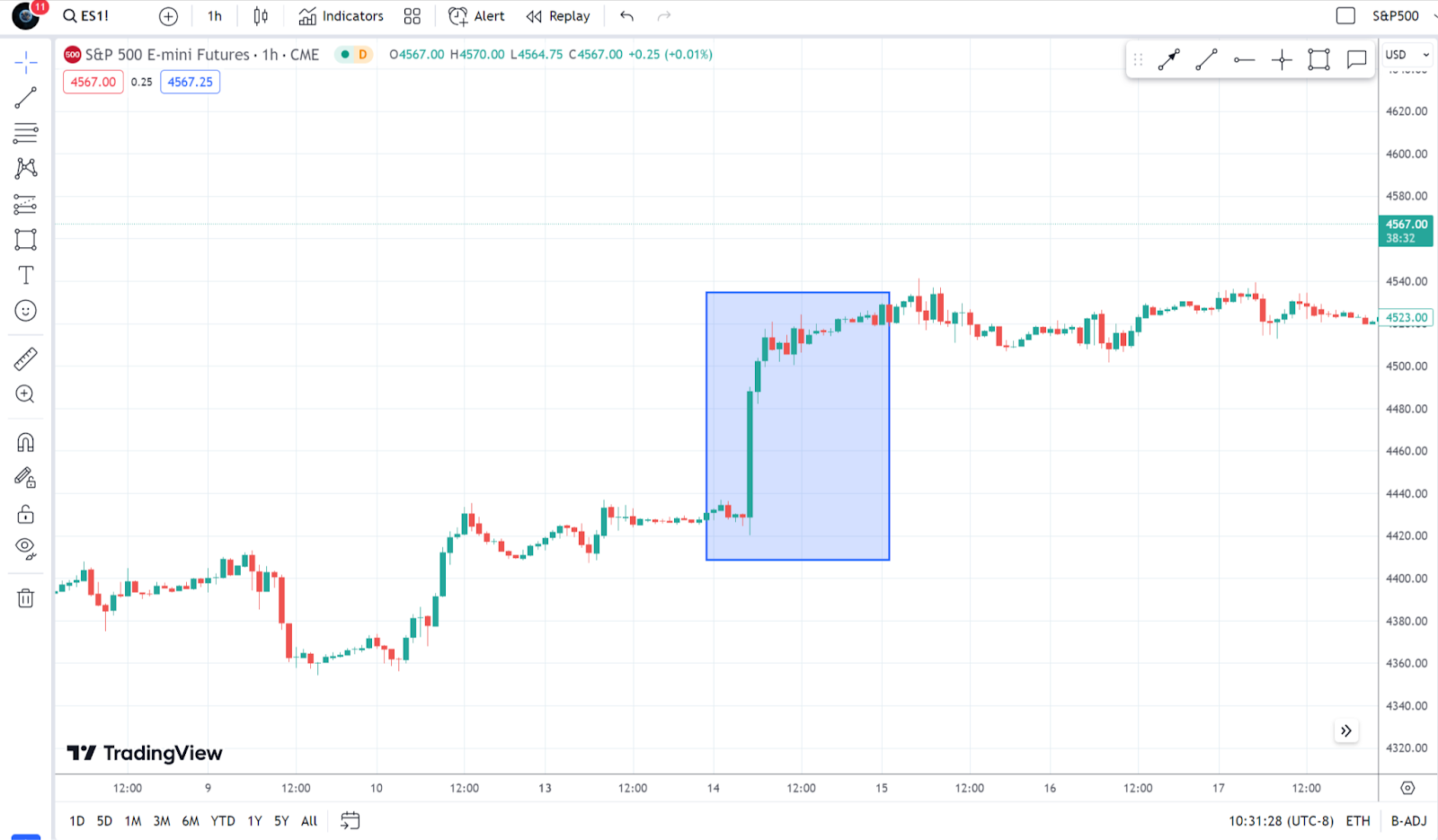Open the USD currency dropdown
This screenshot has width=1438, height=840.
click(1407, 55)
